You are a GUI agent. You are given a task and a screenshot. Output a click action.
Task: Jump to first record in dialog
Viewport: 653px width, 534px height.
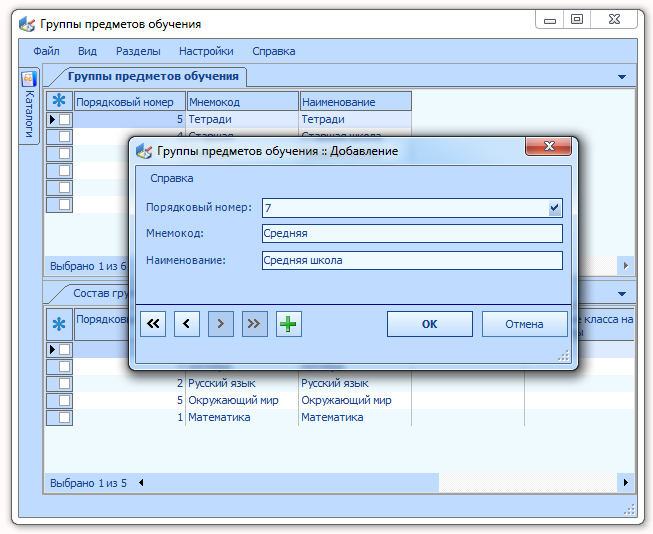click(153, 324)
